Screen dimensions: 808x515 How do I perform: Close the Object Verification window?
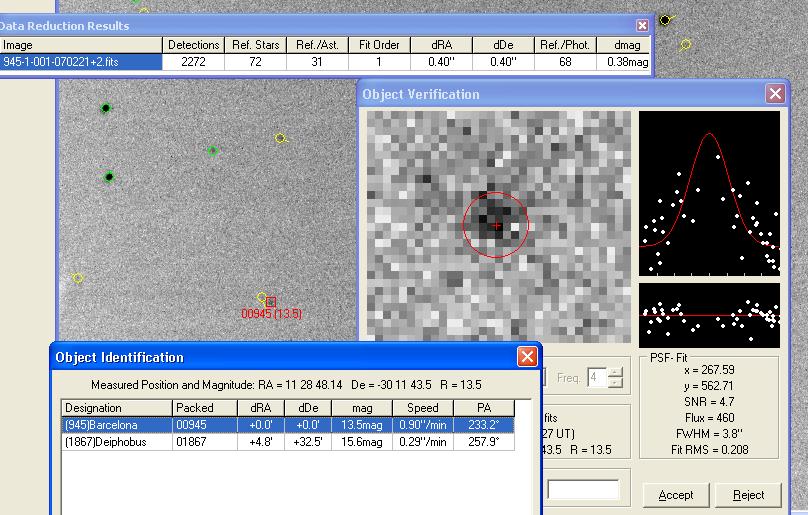click(775, 93)
